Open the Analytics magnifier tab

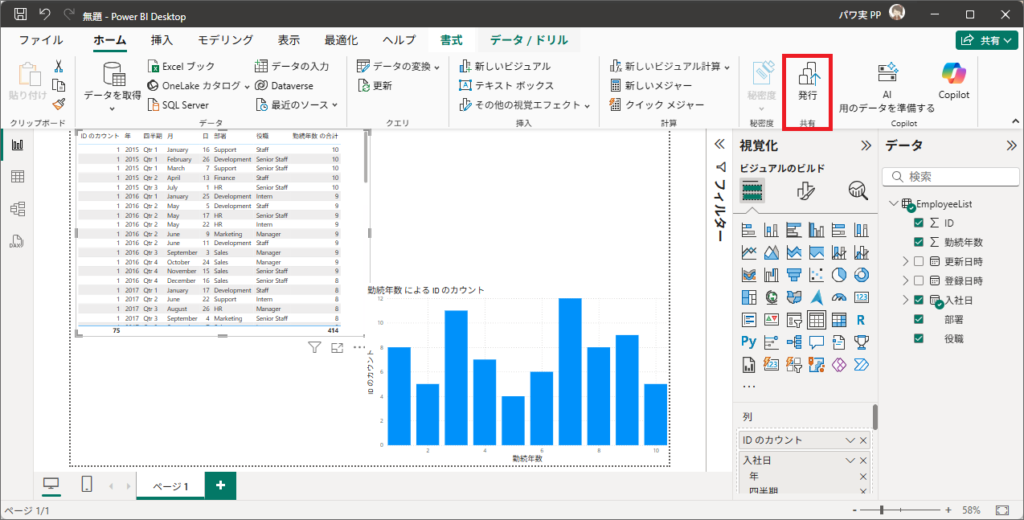click(857, 191)
